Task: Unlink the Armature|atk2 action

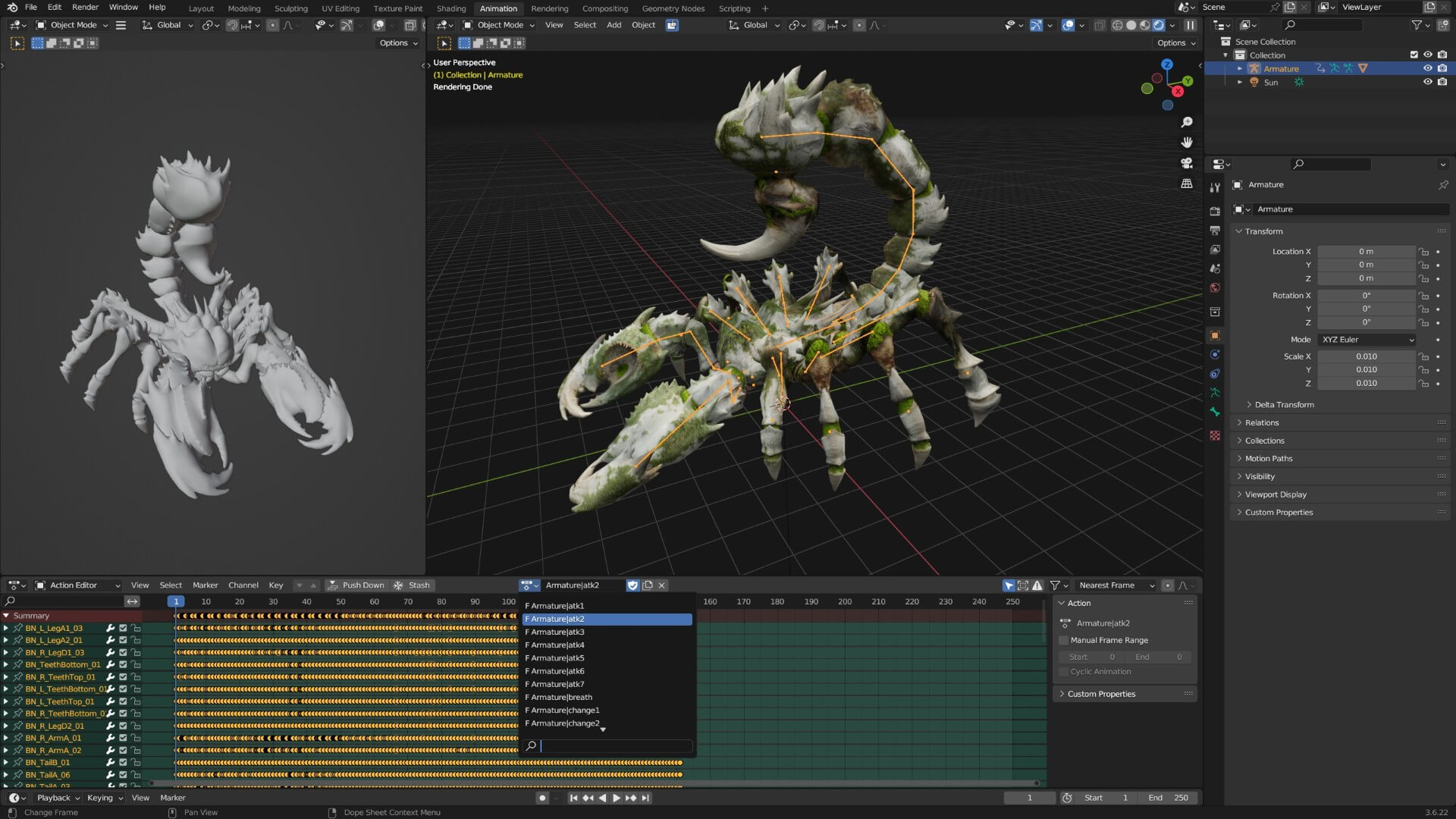Action: click(x=662, y=585)
